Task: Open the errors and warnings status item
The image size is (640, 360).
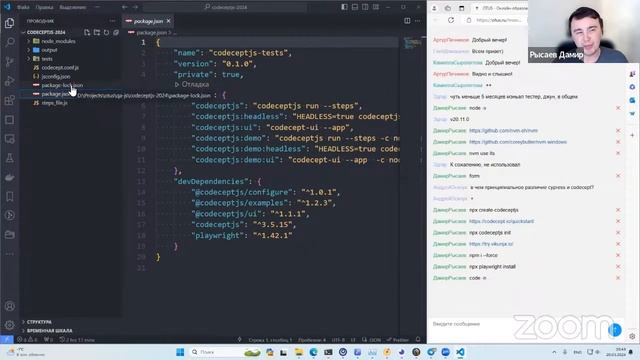Action: tap(27, 339)
